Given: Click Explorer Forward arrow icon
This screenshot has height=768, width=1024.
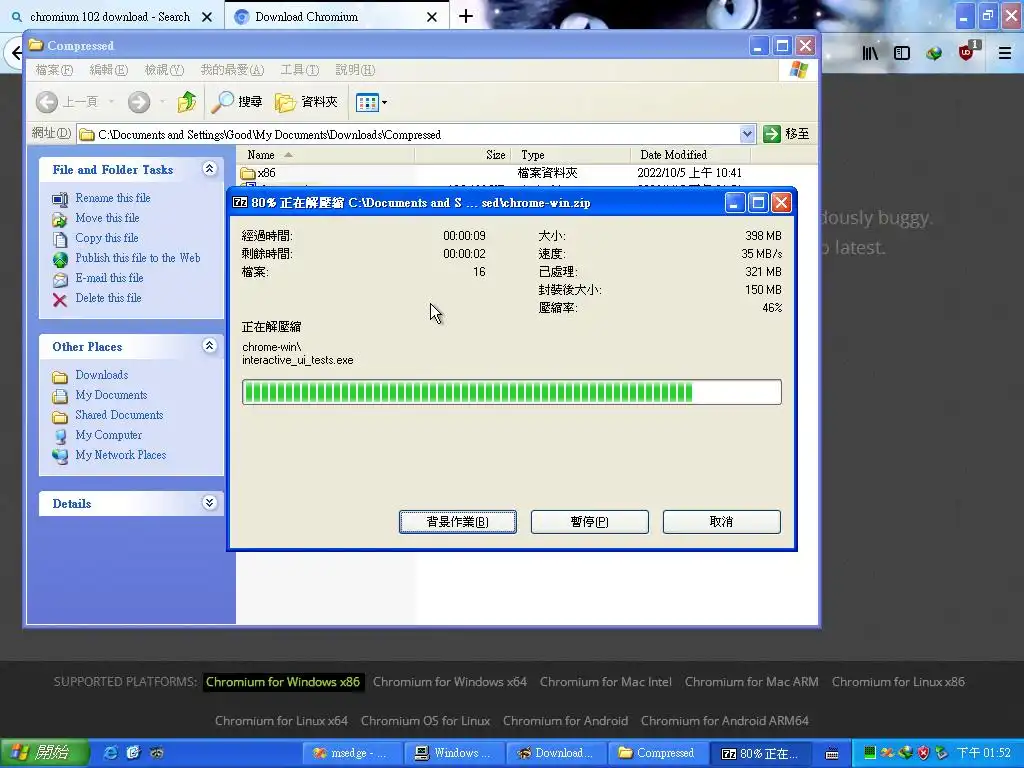Looking at the screenshot, I should point(138,102).
